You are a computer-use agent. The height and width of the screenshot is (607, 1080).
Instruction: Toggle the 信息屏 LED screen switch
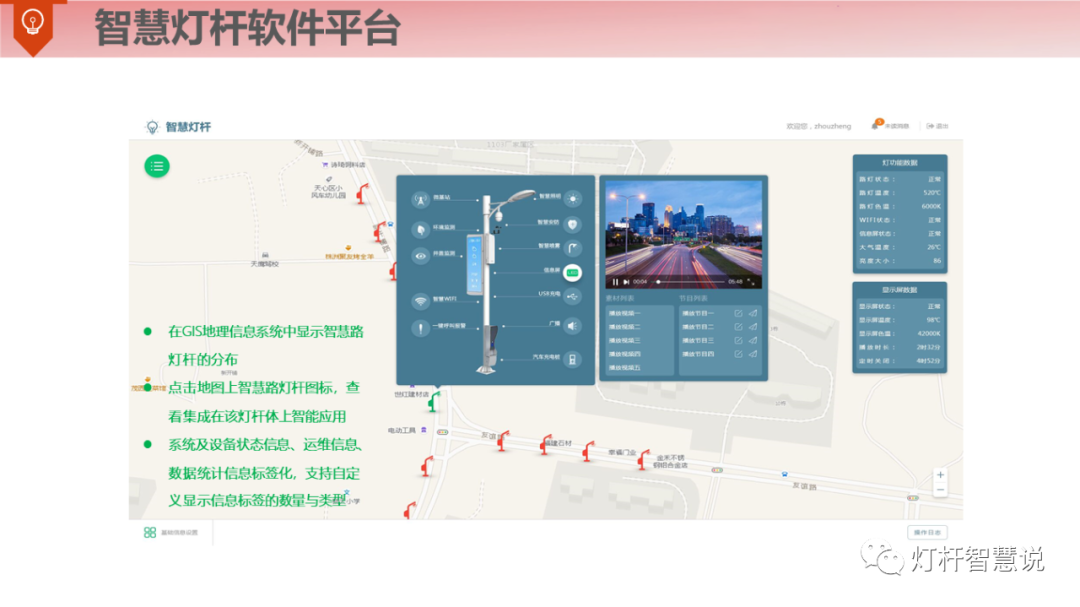[x=571, y=272]
